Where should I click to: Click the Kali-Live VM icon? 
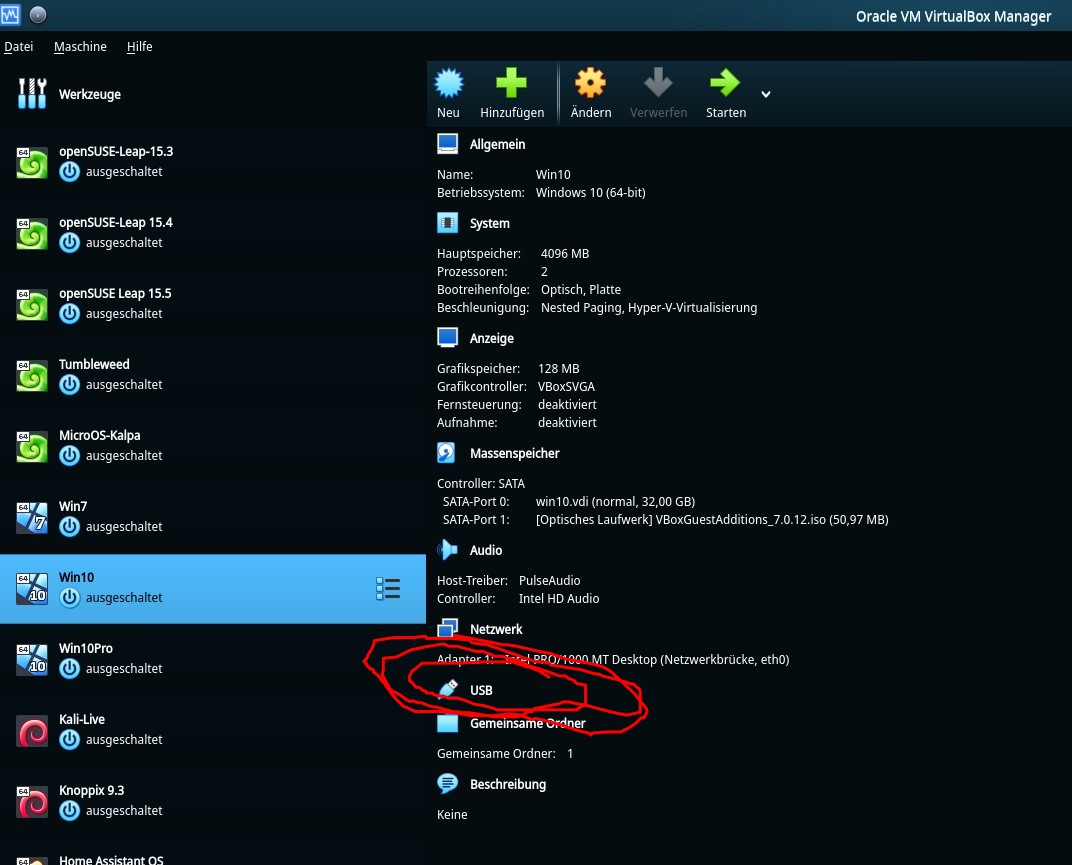click(32, 730)
